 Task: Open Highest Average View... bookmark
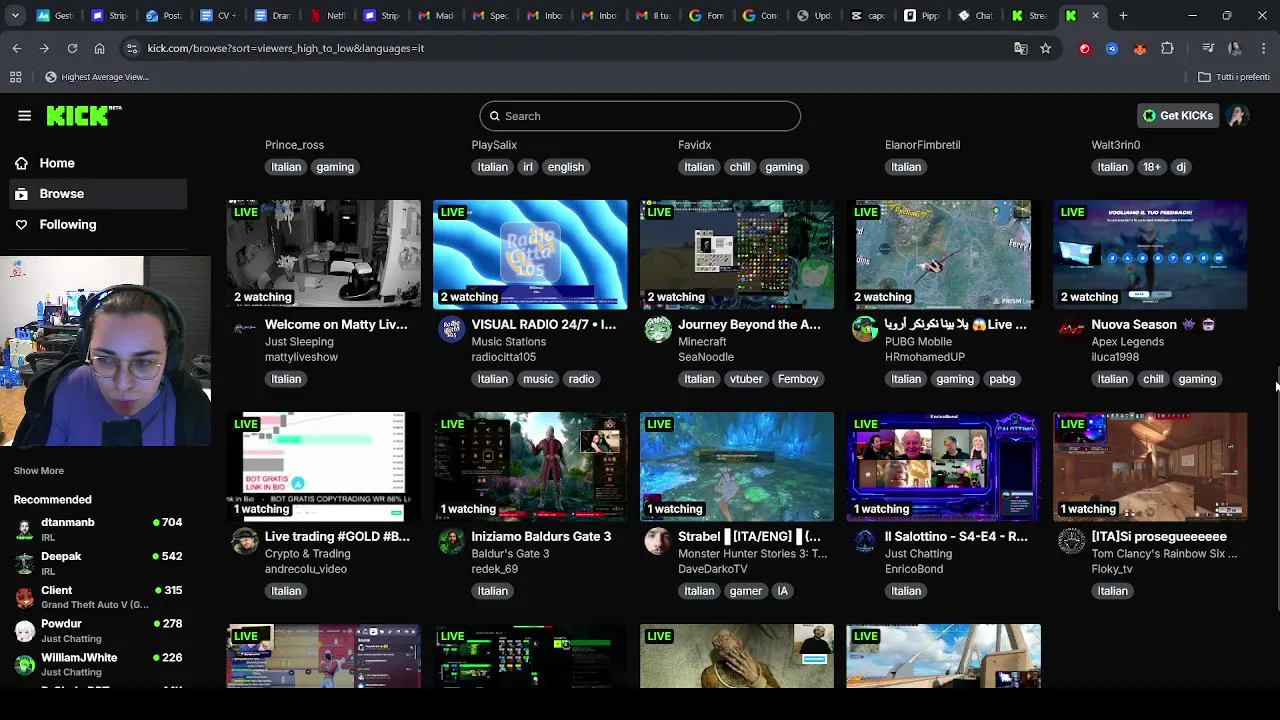(97, 77)
